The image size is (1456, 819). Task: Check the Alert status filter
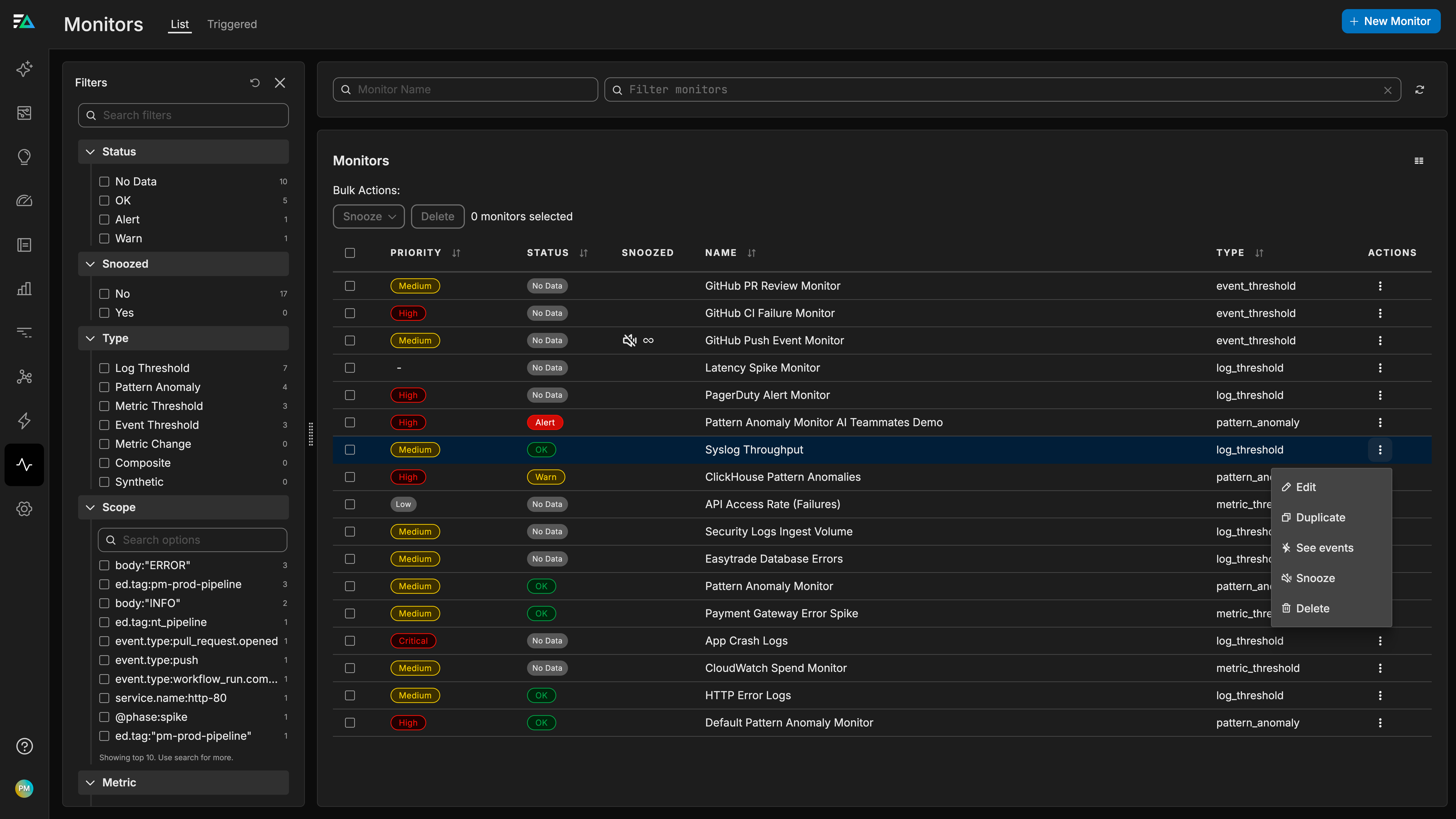(x=104, y=219)
